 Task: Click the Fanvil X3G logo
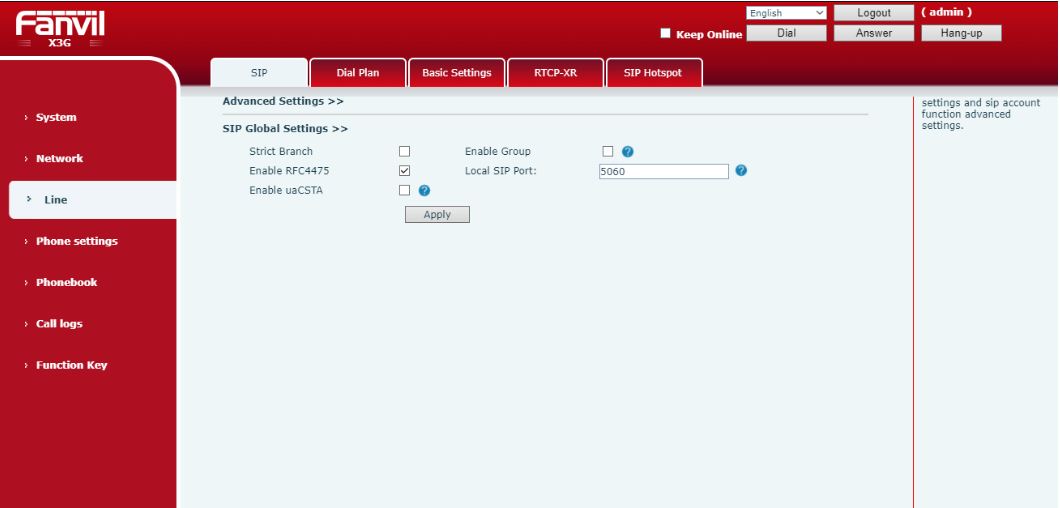coord(60,29)
